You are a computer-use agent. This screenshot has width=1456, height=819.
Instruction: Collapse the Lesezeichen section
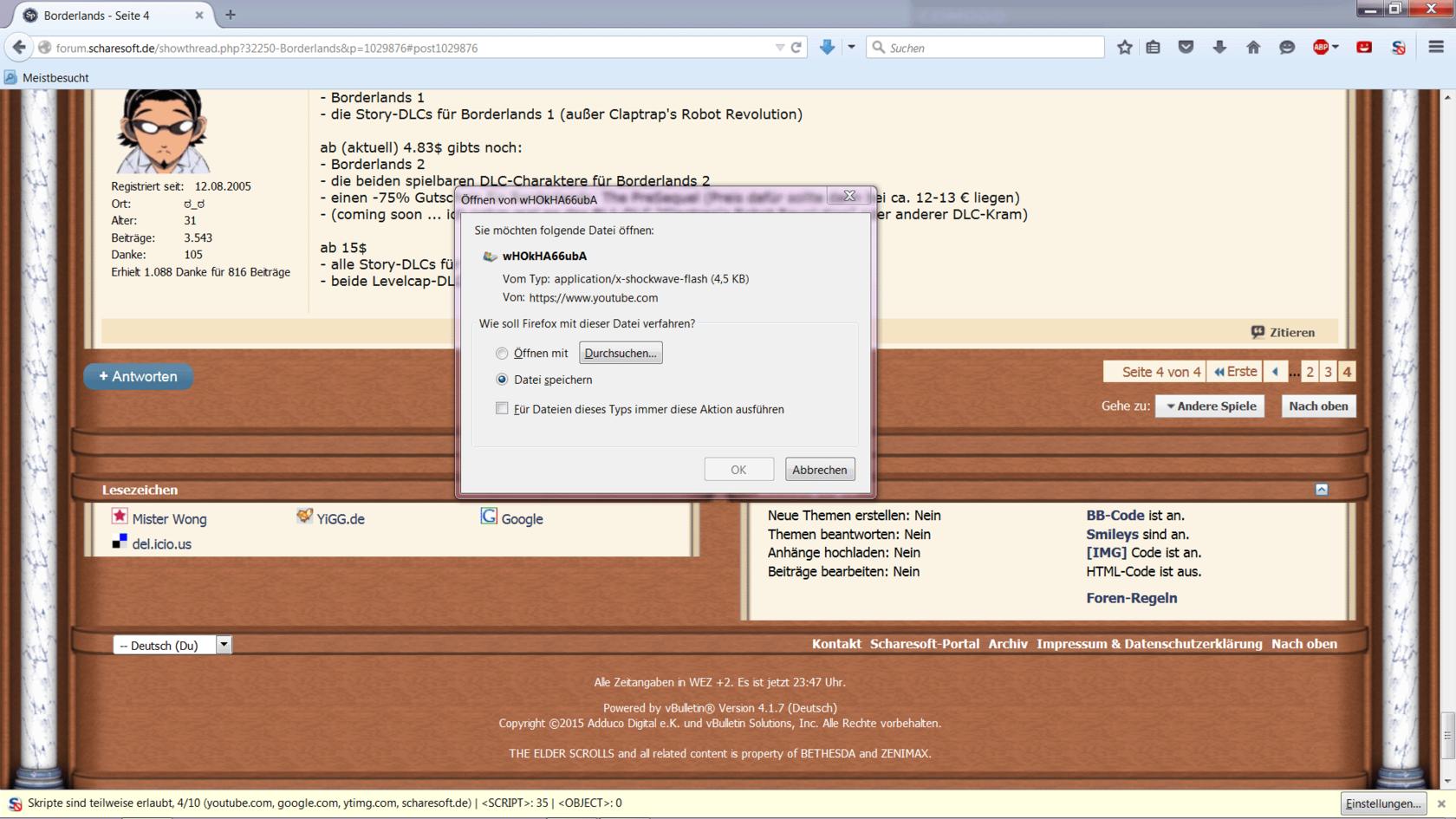coord(1322,490)
